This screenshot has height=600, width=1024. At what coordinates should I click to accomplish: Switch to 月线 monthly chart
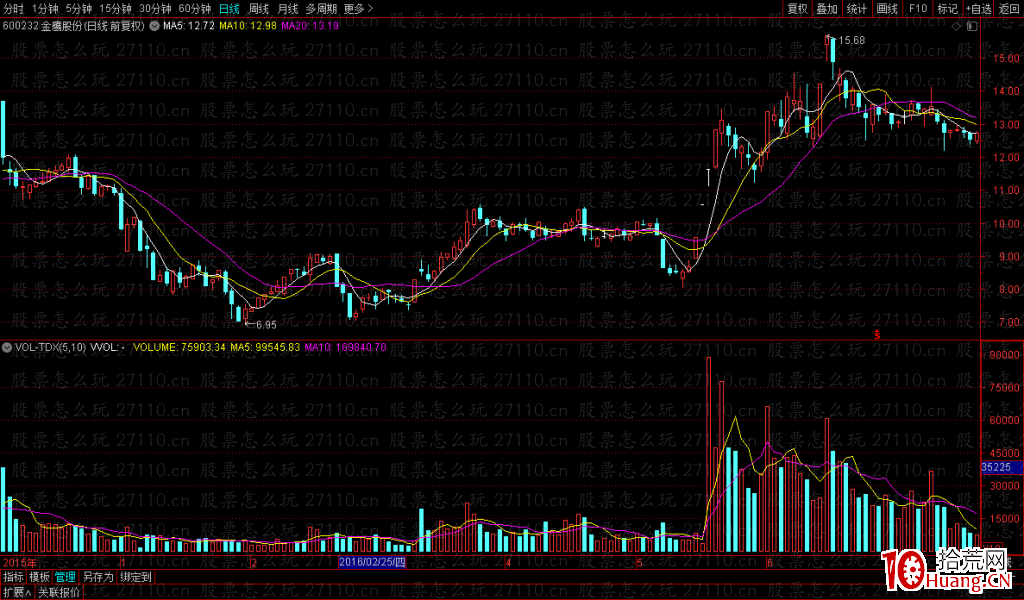[288, 8]
